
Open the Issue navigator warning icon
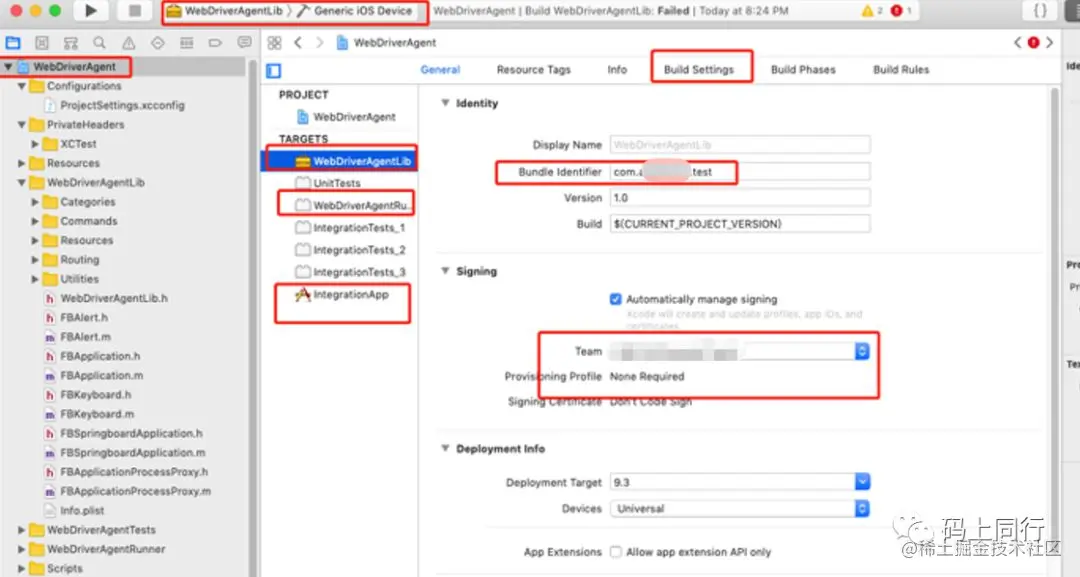pyautogui.click(x=129, y=43)
